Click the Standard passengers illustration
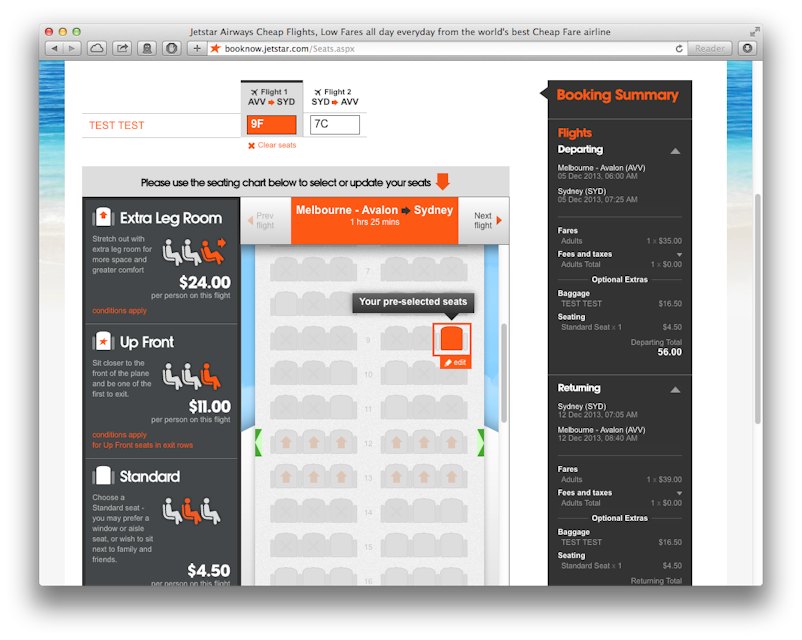The image size is (802, 640). point(192,511)
